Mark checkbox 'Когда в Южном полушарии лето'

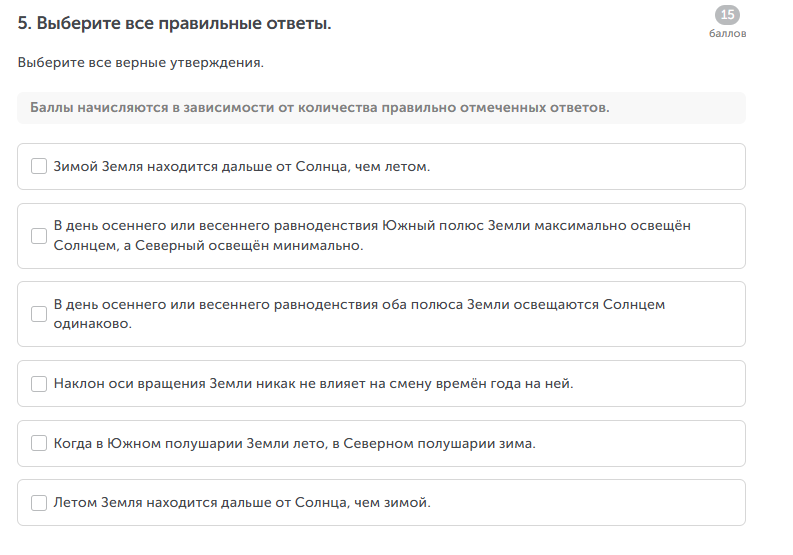click(x=39, y=443)
